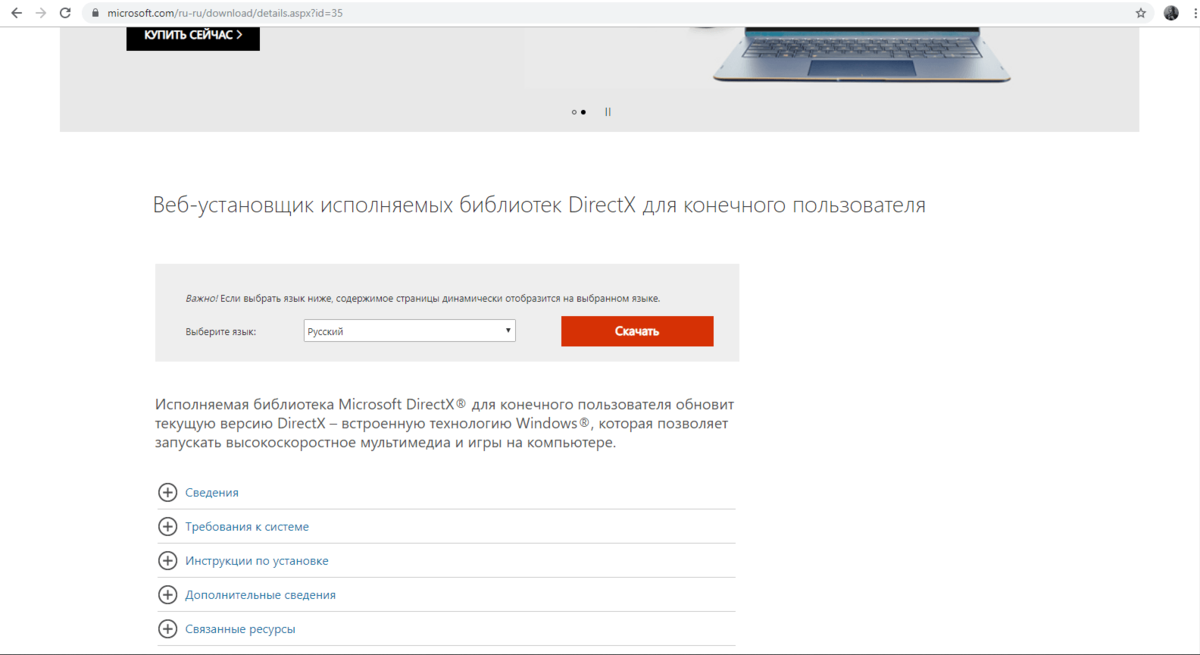Click the plus icon beside Связанные ресурсы
Image resolution: width=1200 pixels, height=655 pixels.
pyautogui.click(x=168, y=628)
